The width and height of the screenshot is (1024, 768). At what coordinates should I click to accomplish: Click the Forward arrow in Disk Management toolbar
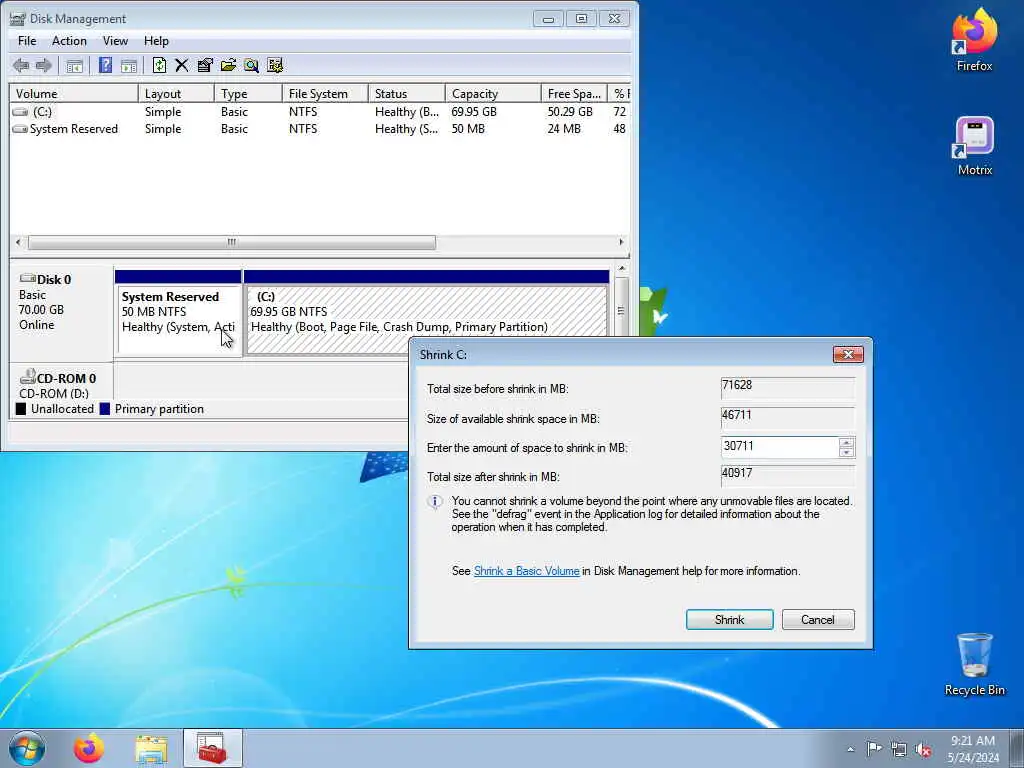44,65
